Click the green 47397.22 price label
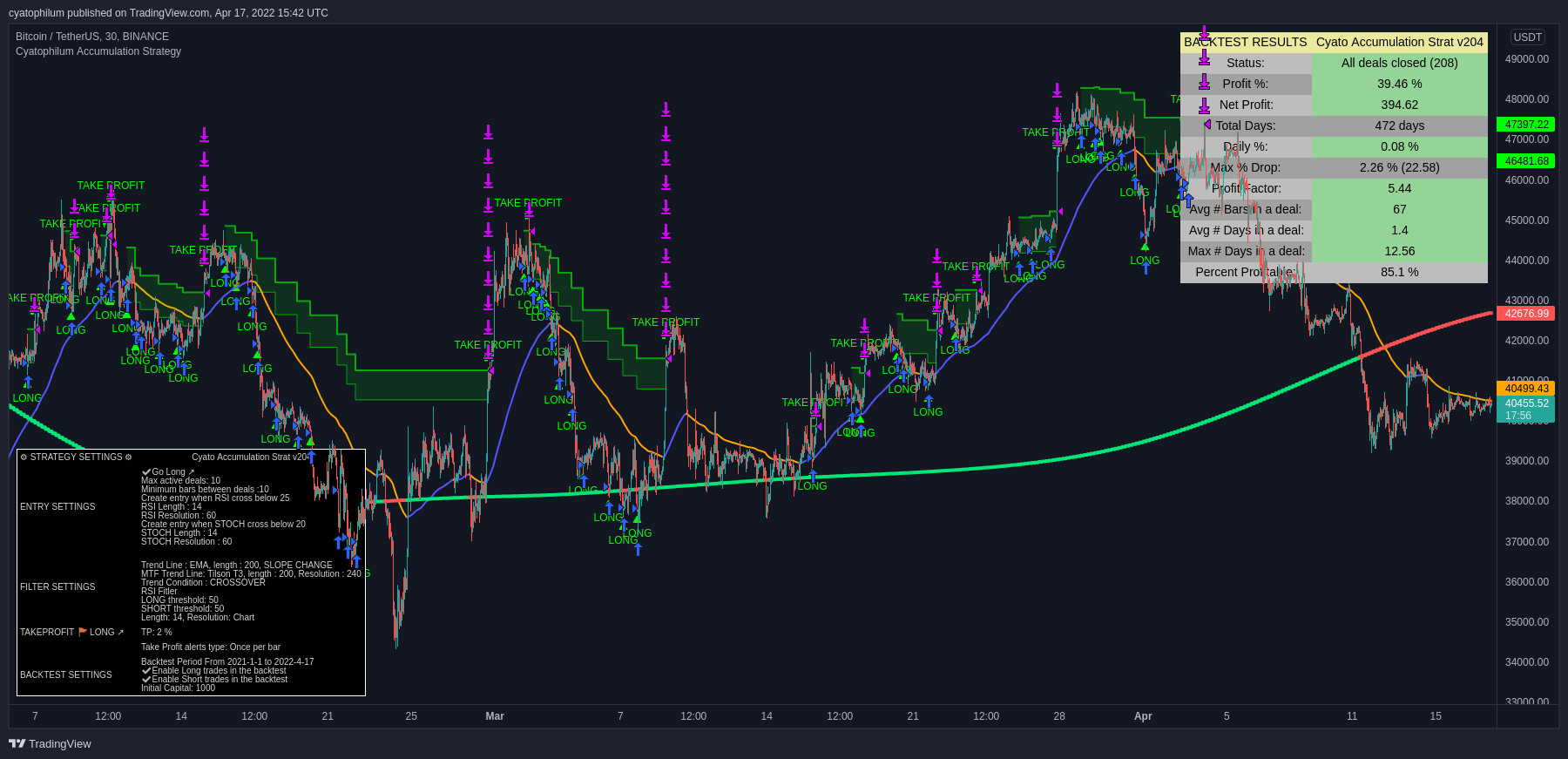The width and height of the screenshot is (1568, 759). coord(1526,125)
